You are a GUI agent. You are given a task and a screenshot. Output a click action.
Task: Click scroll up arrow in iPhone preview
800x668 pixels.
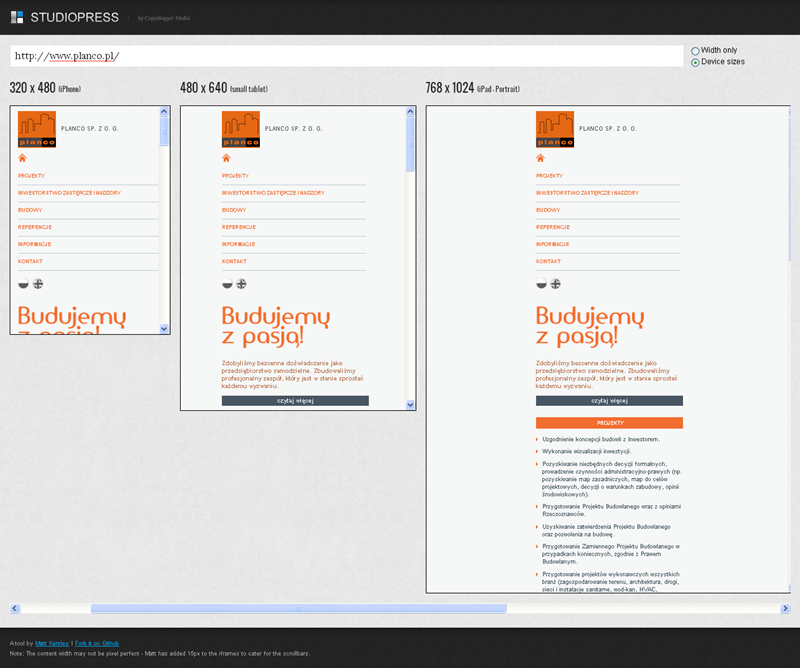(x=164, y=111)
